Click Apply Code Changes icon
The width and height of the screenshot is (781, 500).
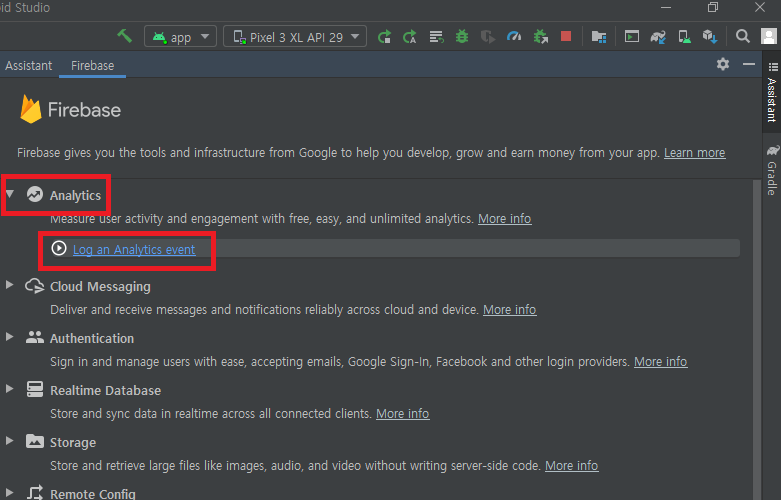[x=436, y=37]
